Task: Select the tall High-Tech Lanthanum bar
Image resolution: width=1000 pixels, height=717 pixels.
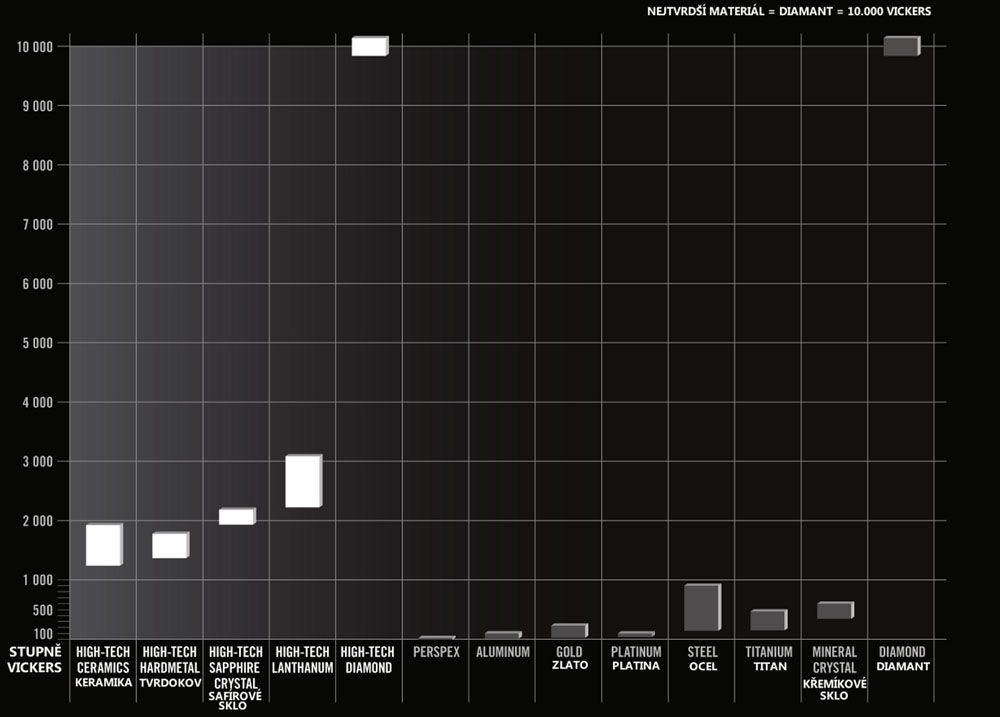Action: [302, 481]
